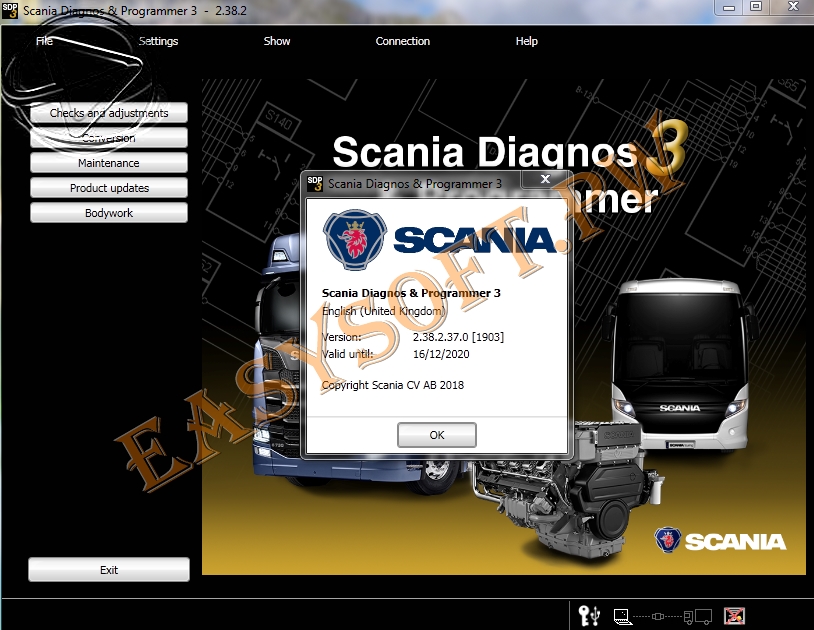Maximize the main application window
This screenshot has height=630, width=814.
click(756, 7)
